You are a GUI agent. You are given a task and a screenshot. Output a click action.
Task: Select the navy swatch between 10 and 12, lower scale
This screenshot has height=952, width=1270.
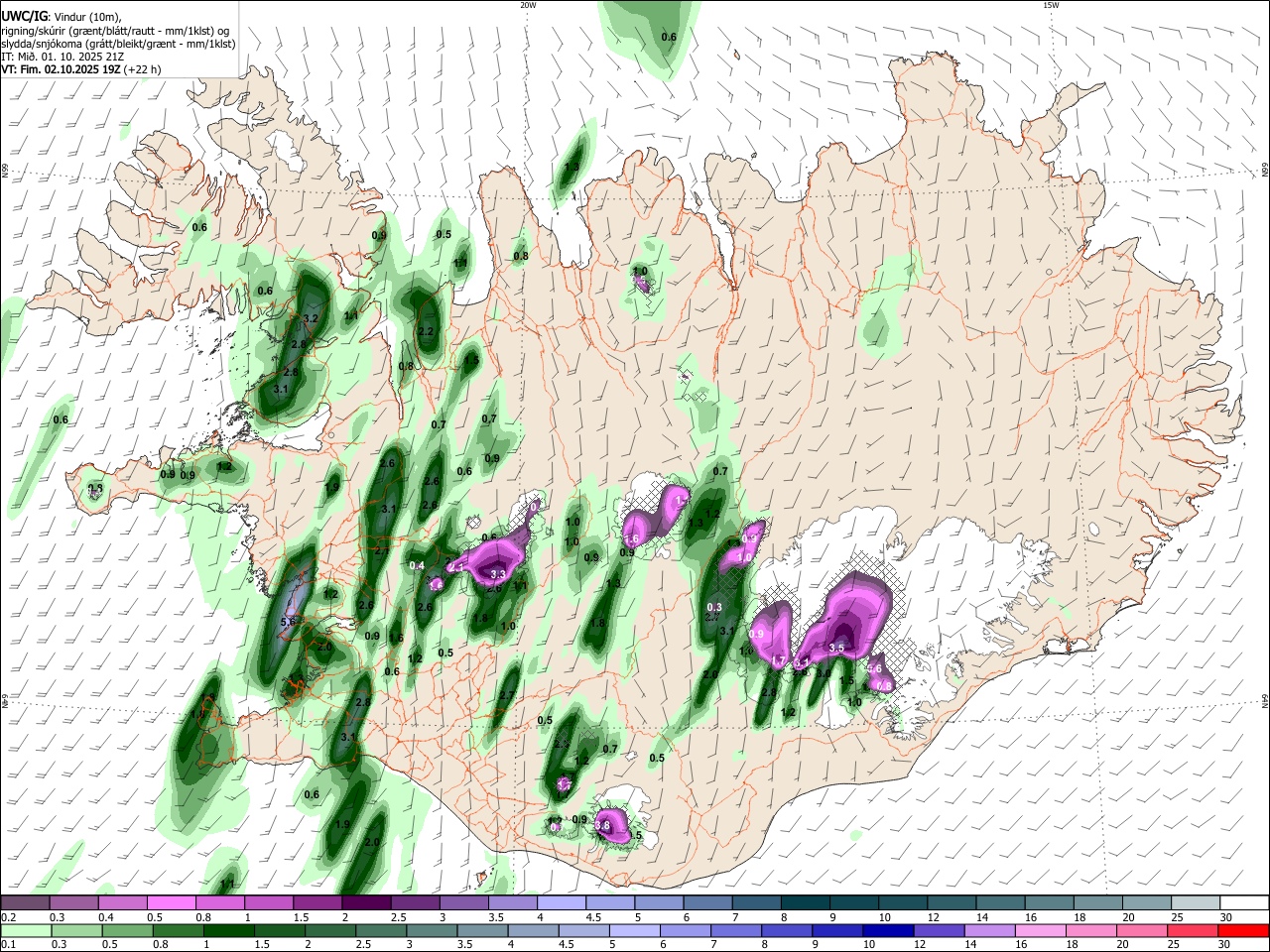887,931
